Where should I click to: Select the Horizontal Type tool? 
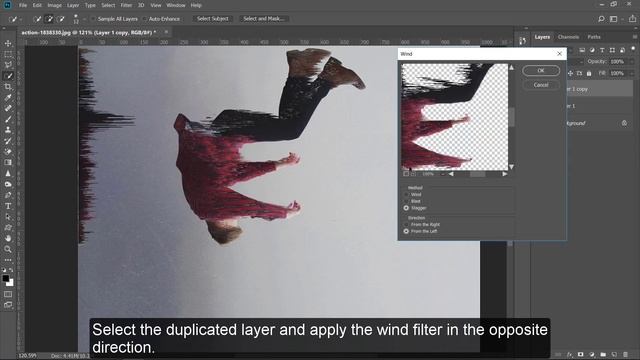point(8,206)
